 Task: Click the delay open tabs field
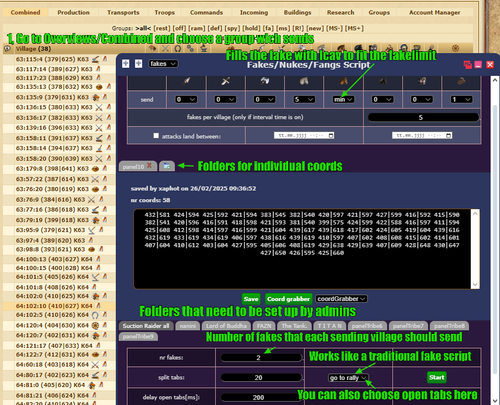pyautogui.click(x=261, y=397)
